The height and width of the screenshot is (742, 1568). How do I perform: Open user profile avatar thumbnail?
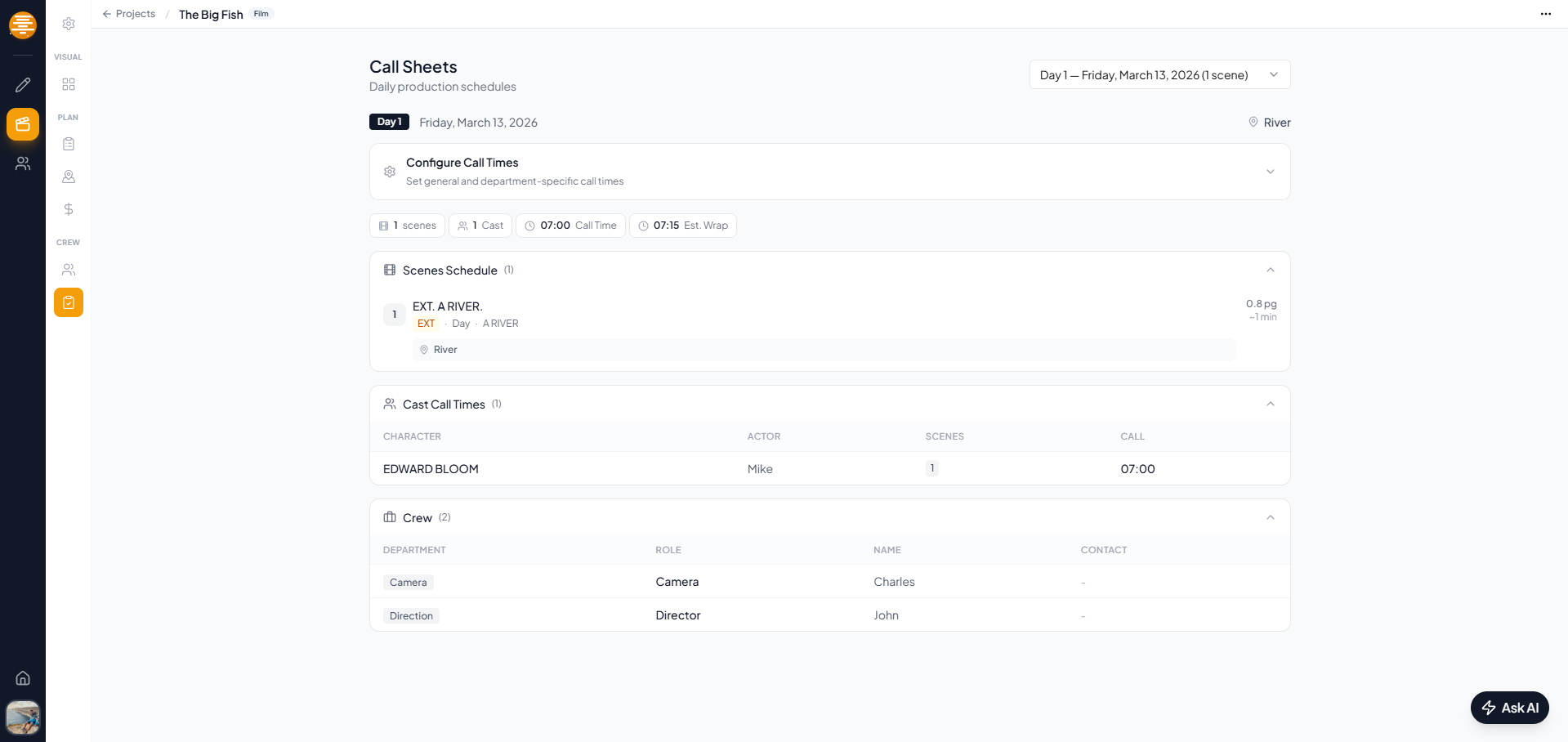(x=23, y=717)
